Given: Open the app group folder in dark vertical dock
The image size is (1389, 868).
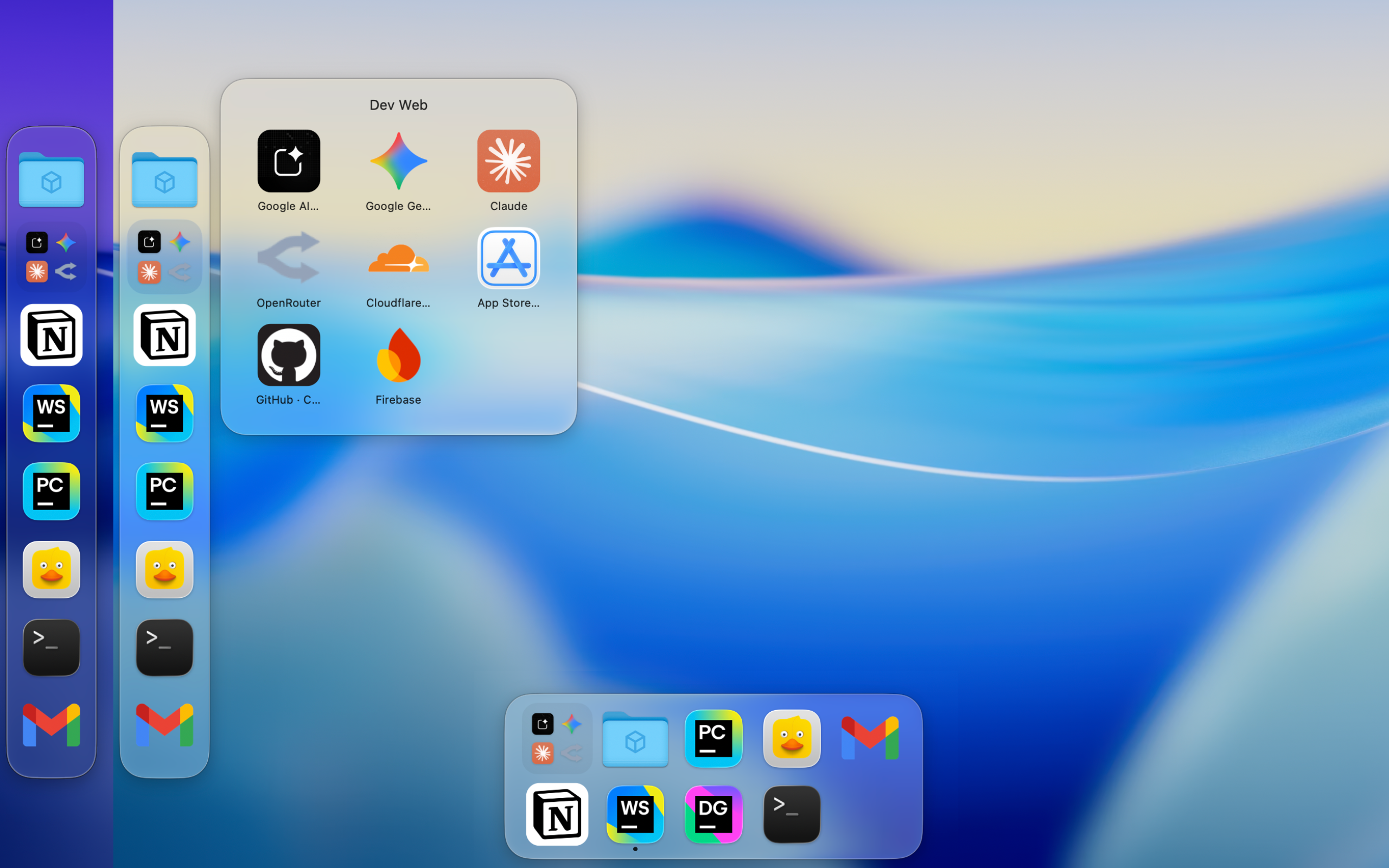Looking at the screenshot, I should pos(52,257).
